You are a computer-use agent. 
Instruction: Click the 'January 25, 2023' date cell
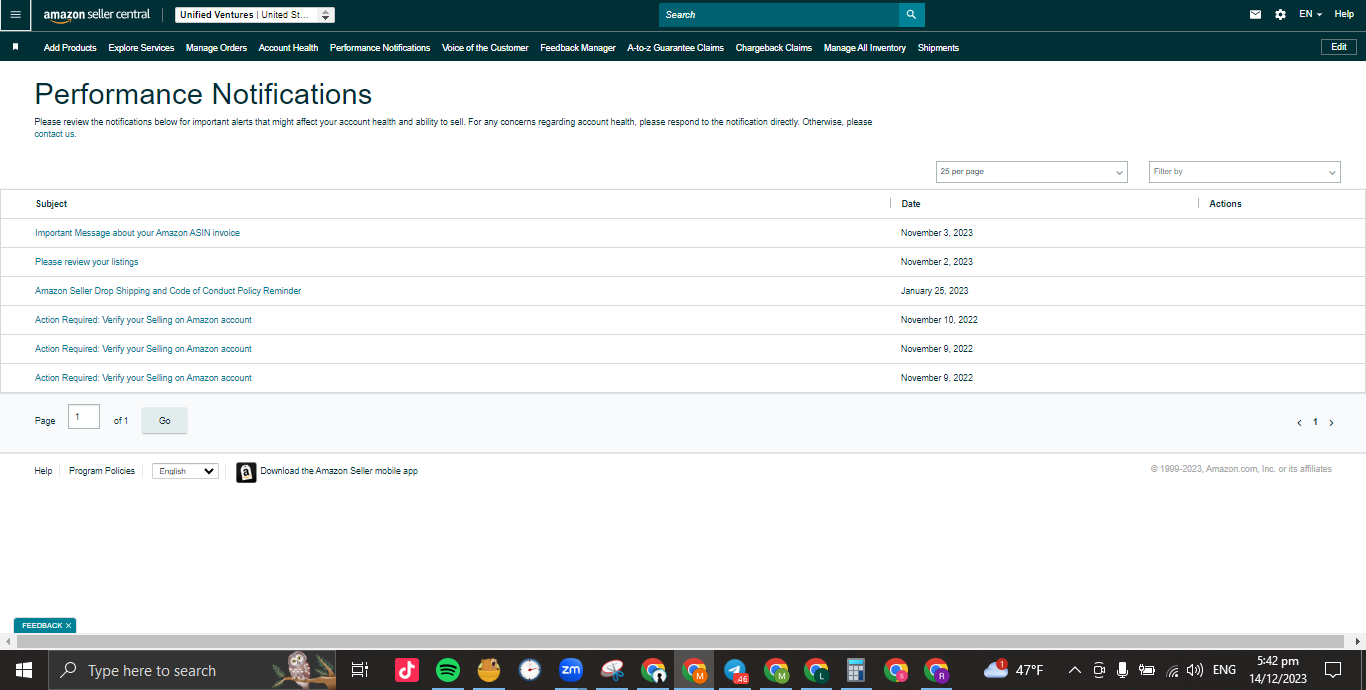point(934,291)
